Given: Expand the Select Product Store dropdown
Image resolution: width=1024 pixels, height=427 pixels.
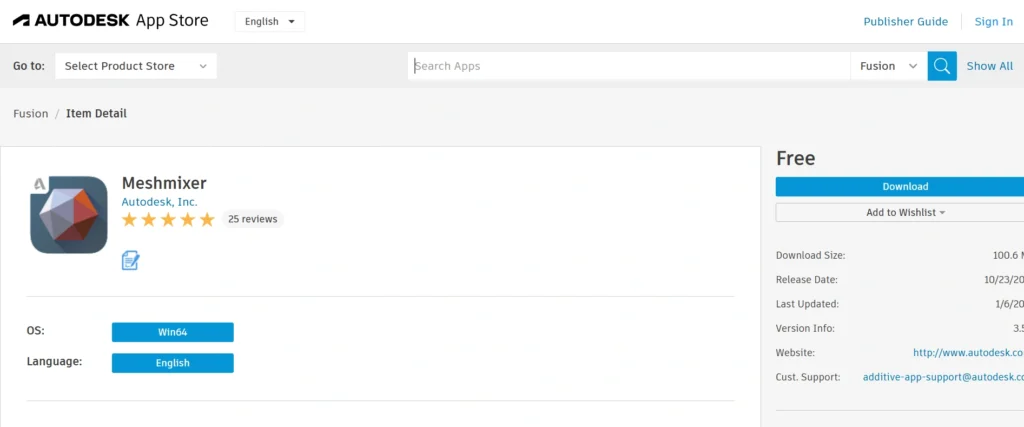Looking at the screenshot, I should [x=136, y=66].
